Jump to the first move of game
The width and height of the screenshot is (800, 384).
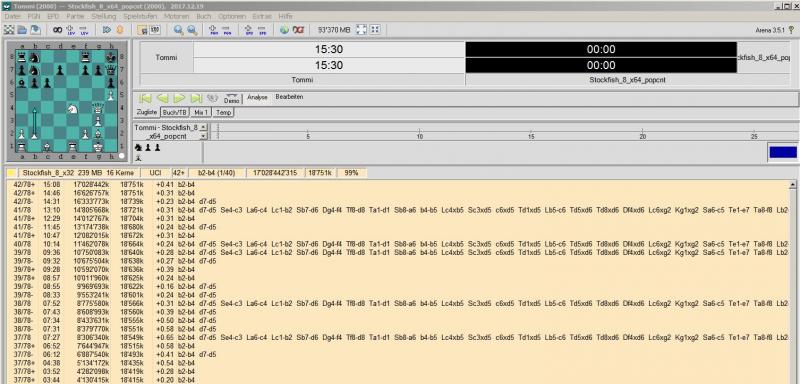[x=145, y=98]
